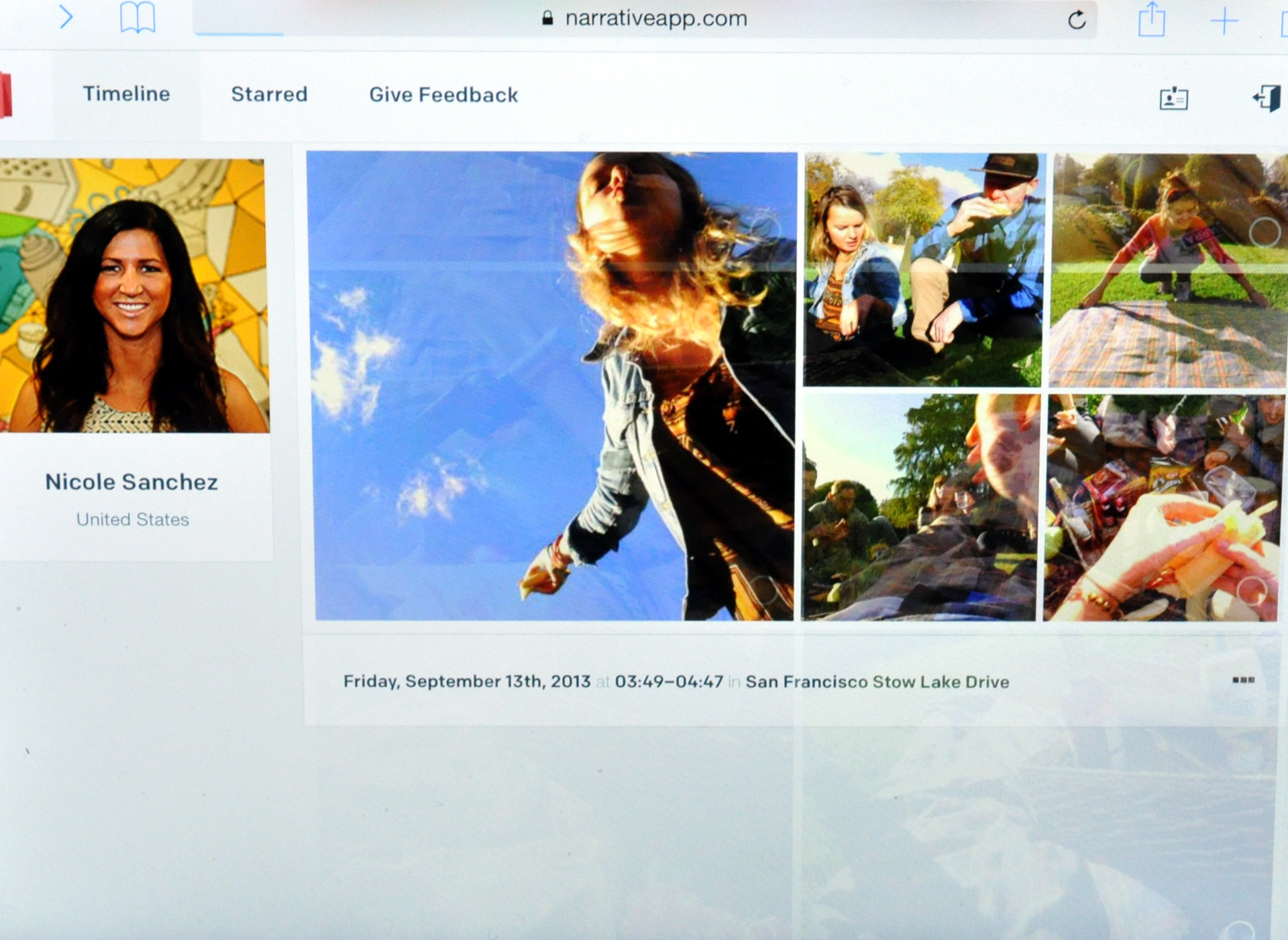Switch to the Starred tab
This screenshot has height=940, width=1288.
[269, 95]
